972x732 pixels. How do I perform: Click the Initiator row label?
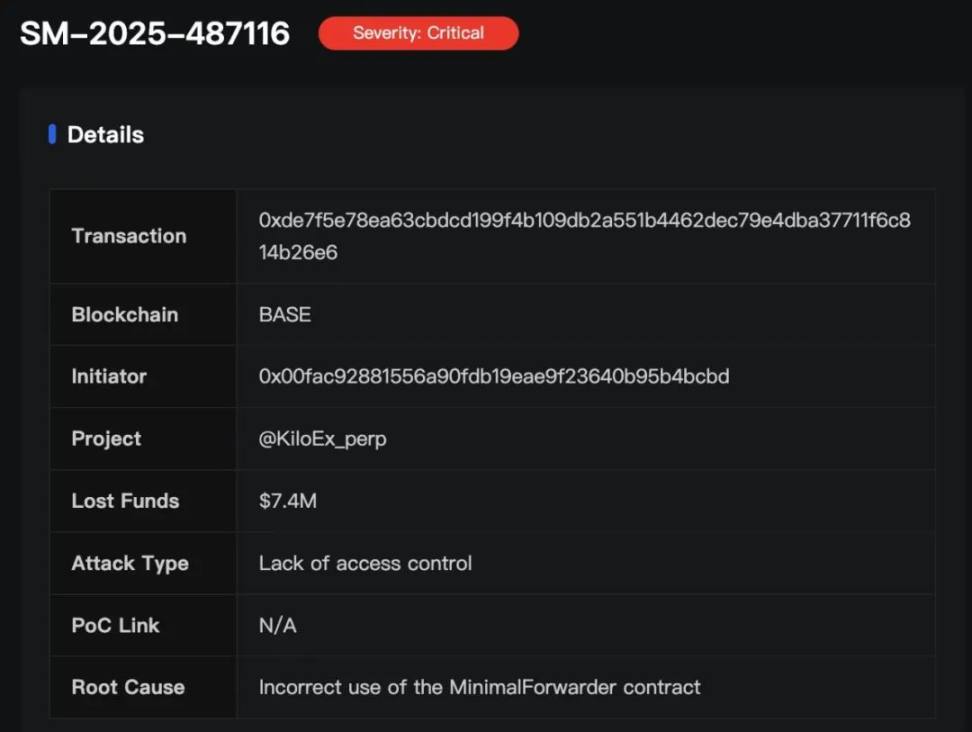click(109, 377)
